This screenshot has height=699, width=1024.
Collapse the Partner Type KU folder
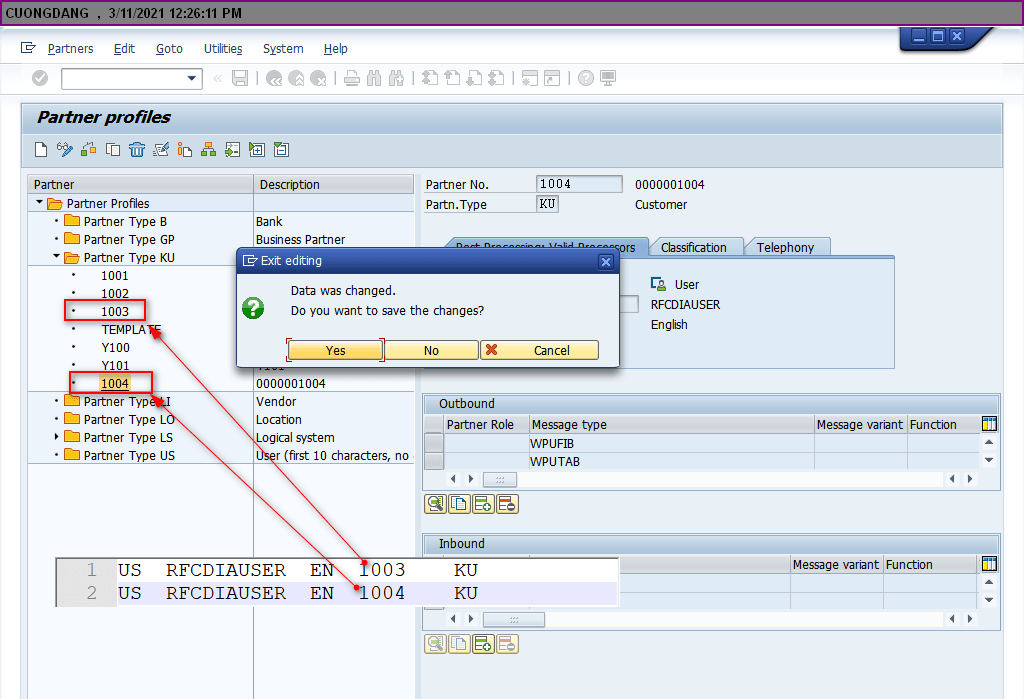tap(57, 257)
